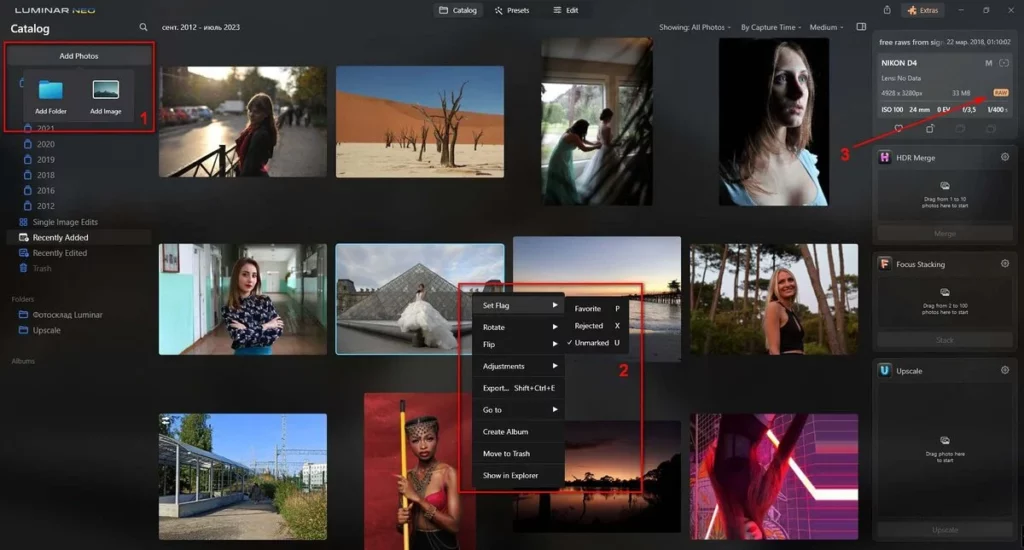The image size is (1024, 550).
Task: Choose Move to Trash menu entry
Action: tap(506, 453)
